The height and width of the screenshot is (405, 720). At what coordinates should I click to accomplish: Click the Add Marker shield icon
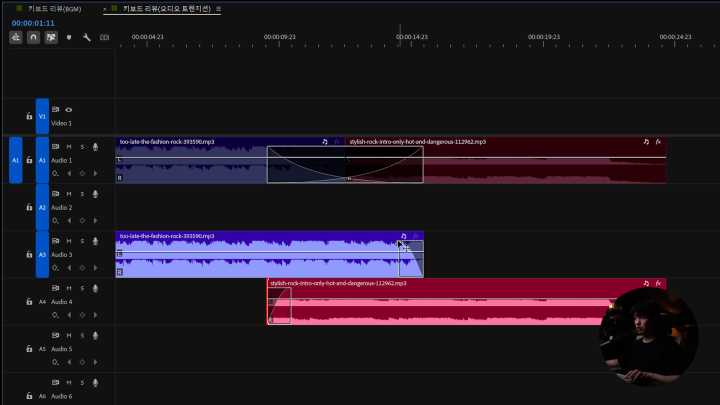point(69,37)
